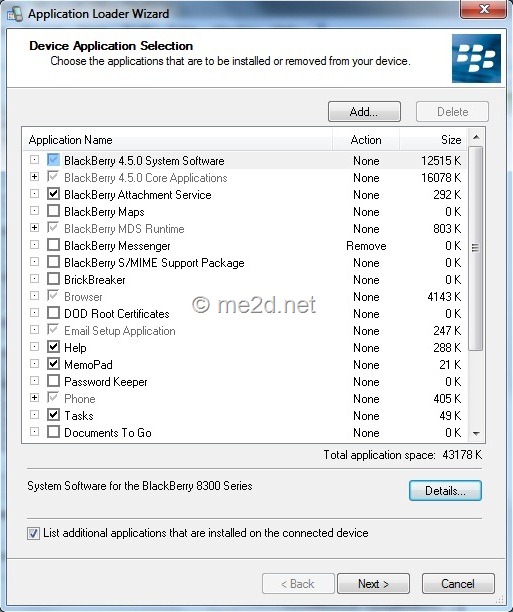Select the DOD Root Certificates row text
The width and height of the screenshot is (513, 612).
(117, 314)
